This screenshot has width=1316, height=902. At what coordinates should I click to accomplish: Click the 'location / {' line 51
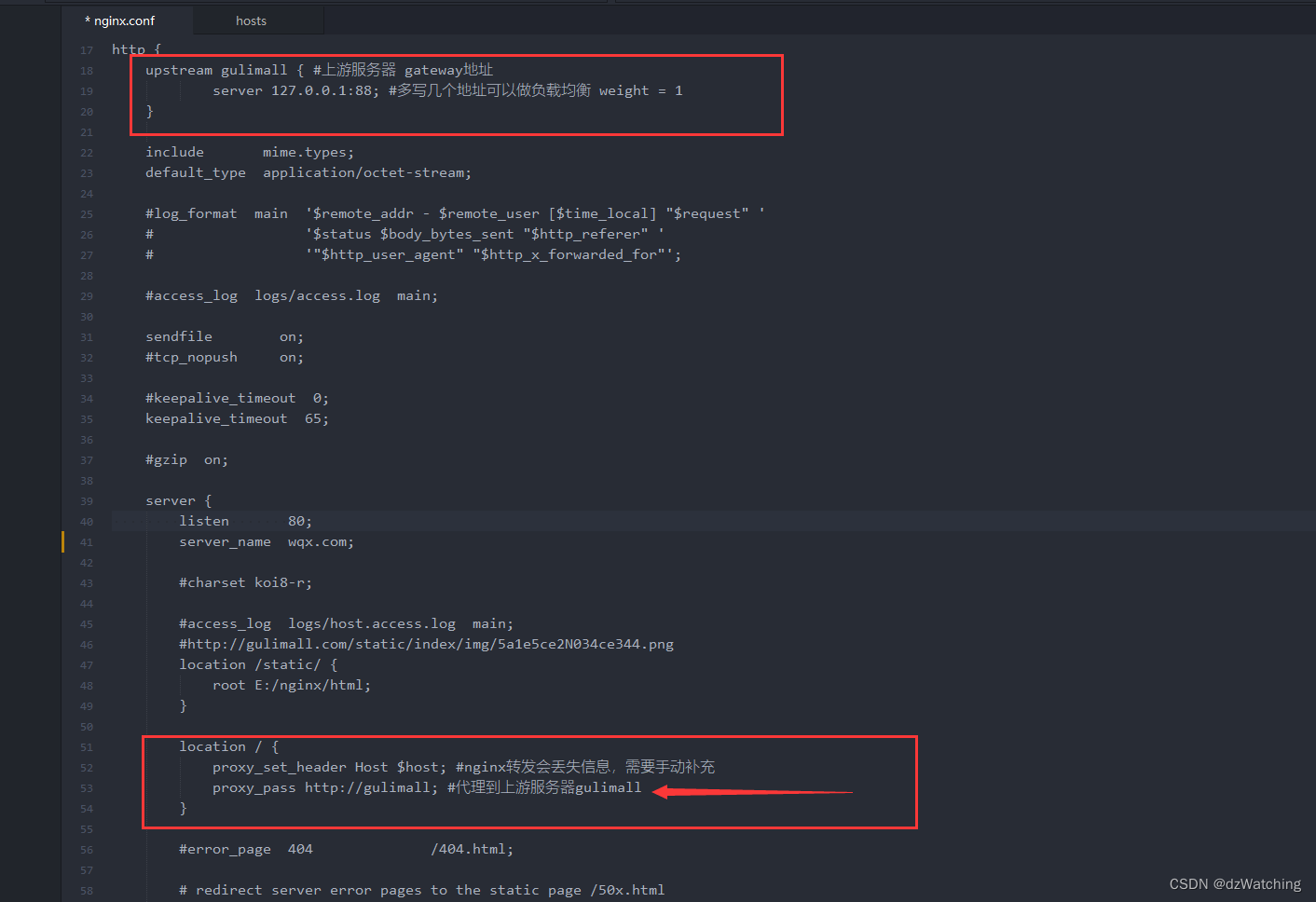[229, 746]
